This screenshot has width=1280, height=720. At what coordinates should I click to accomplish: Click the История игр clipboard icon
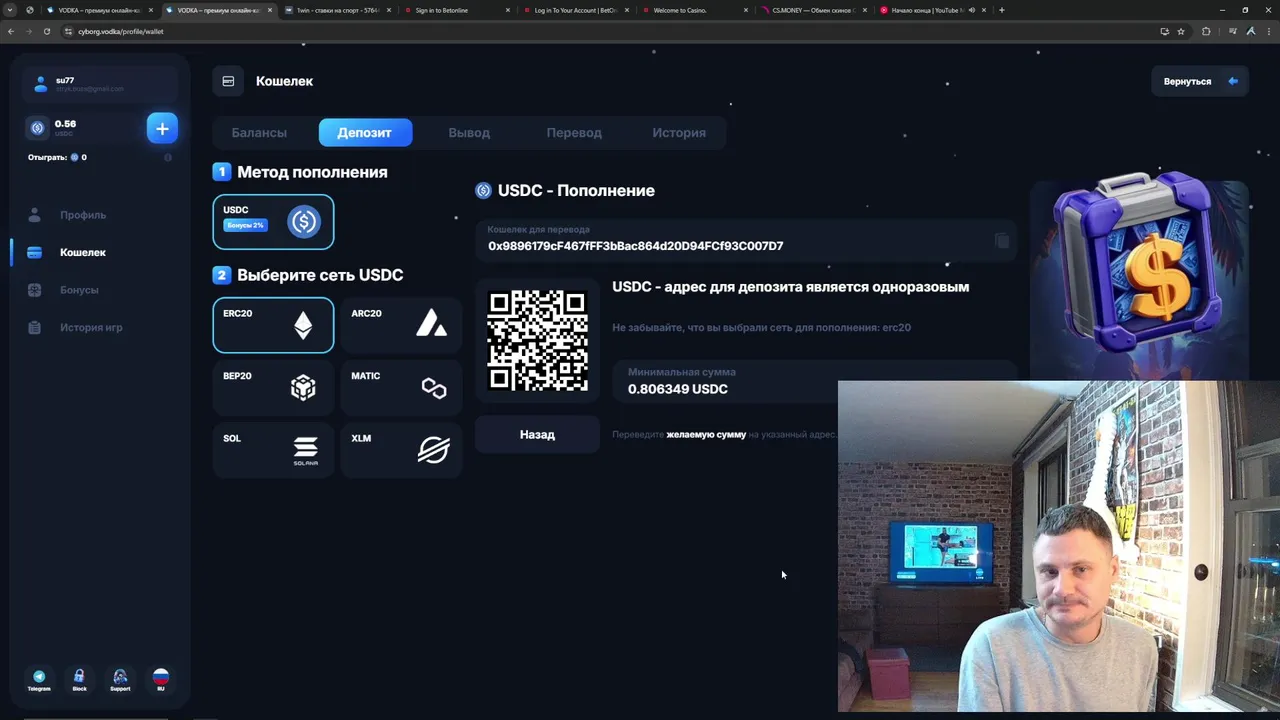35,327
